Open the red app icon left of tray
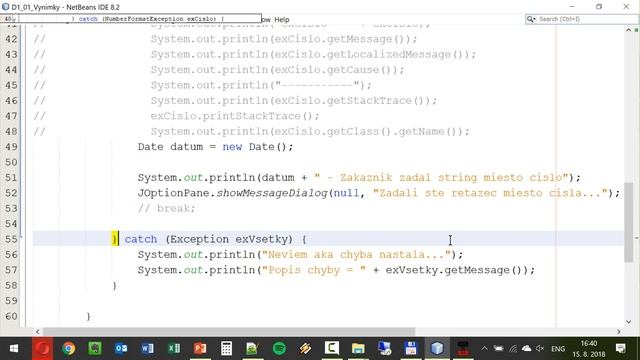Viewport: 640px width, 360px height. pyautogui.click(x=463, y=349)
